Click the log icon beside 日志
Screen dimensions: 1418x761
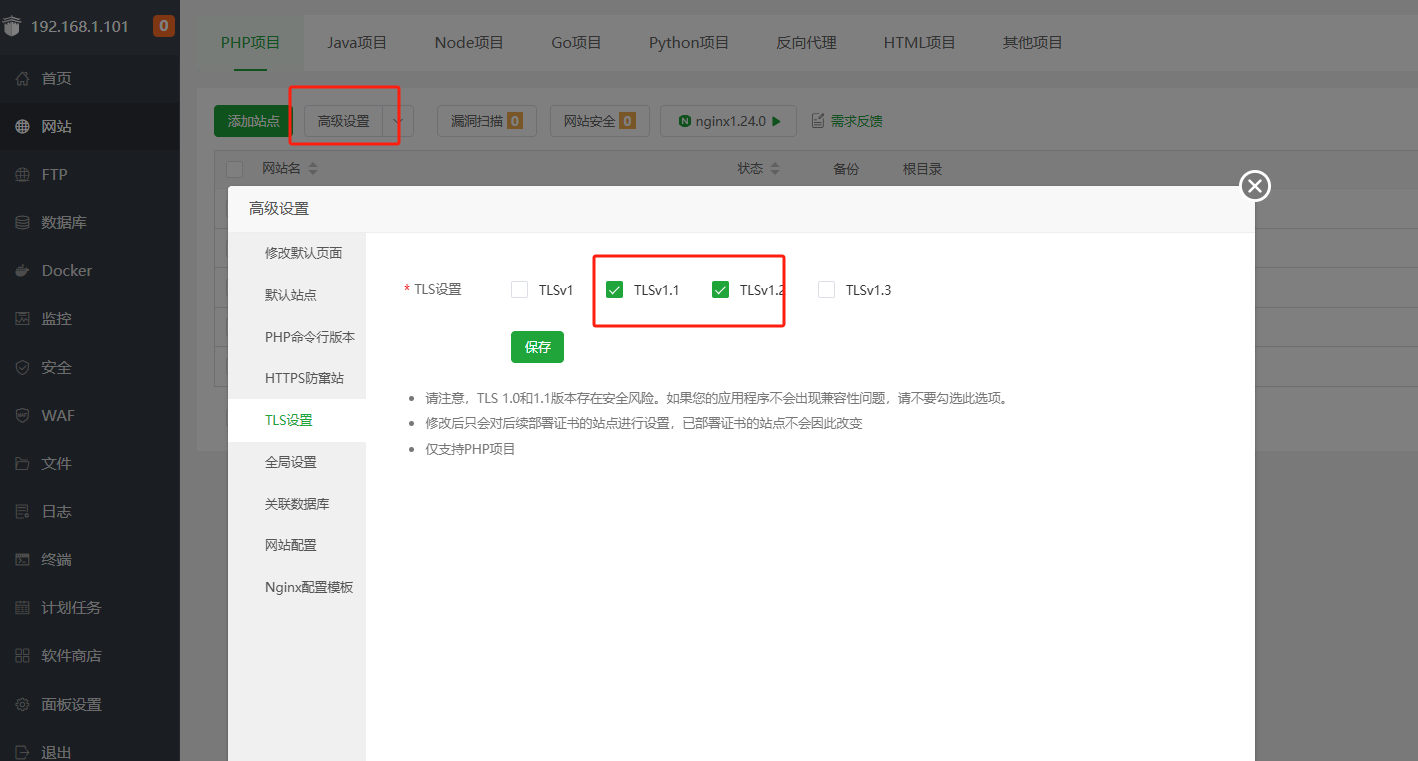[22, 511]
